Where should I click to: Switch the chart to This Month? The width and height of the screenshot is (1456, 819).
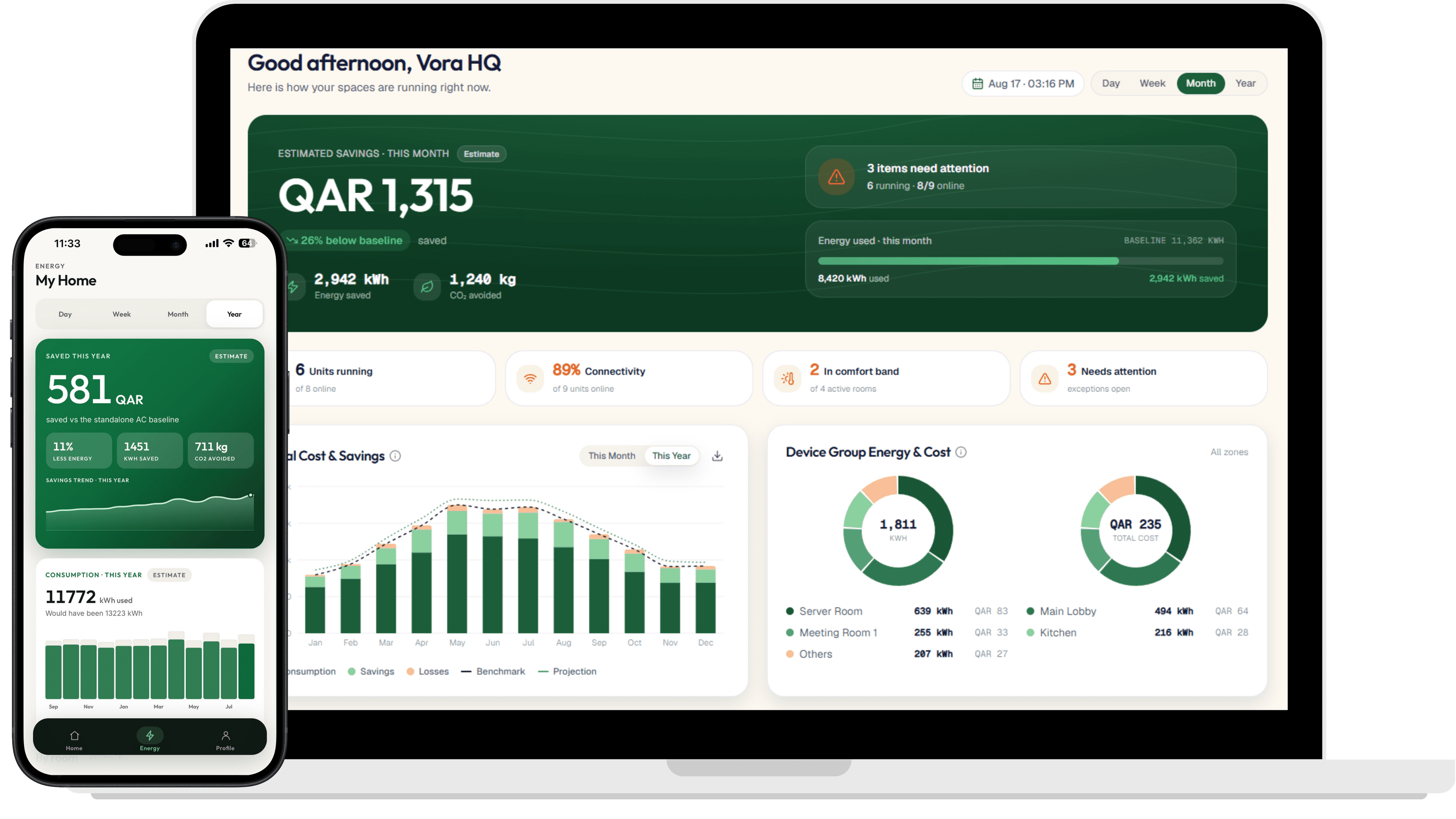(612, 455)
